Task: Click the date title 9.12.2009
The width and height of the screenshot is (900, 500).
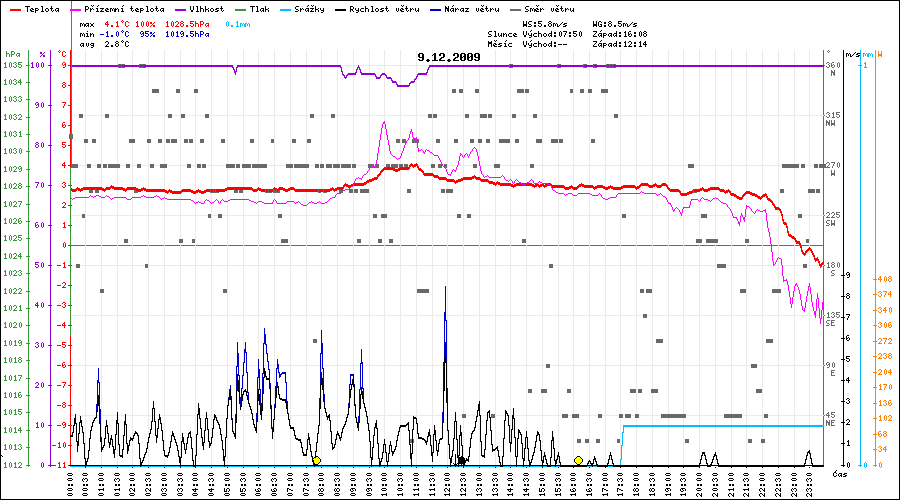Action: click(449, 57)
